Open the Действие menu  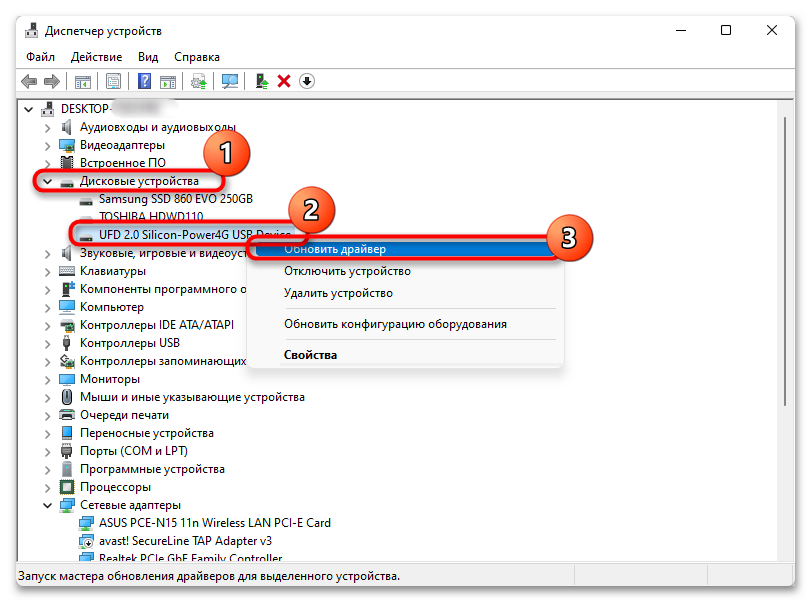click(96, 57)
